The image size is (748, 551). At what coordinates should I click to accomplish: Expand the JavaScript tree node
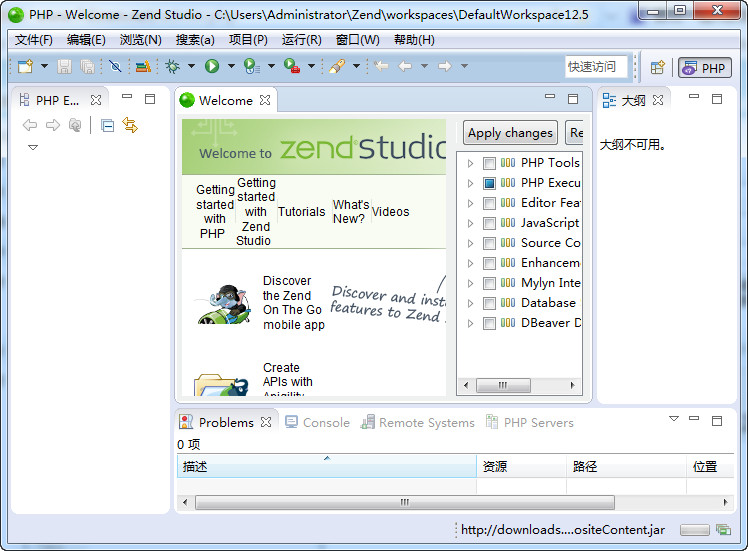pyautogui.click(x=470, y=224)
